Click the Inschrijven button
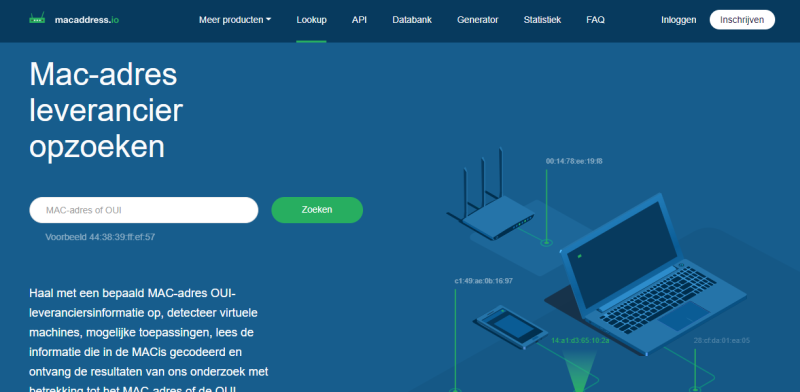 [x=742, y=20]
